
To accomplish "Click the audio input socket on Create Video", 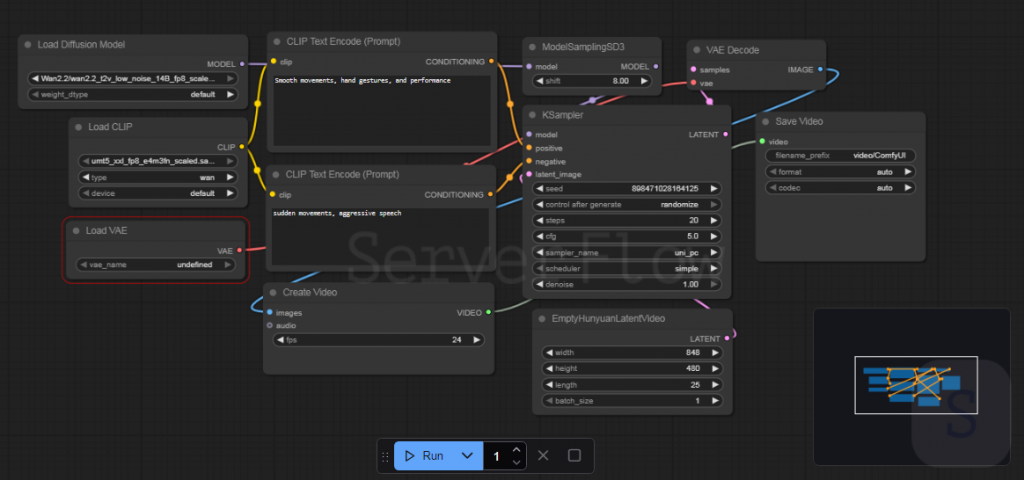I will pyautogui.click(x=270, y=325).
